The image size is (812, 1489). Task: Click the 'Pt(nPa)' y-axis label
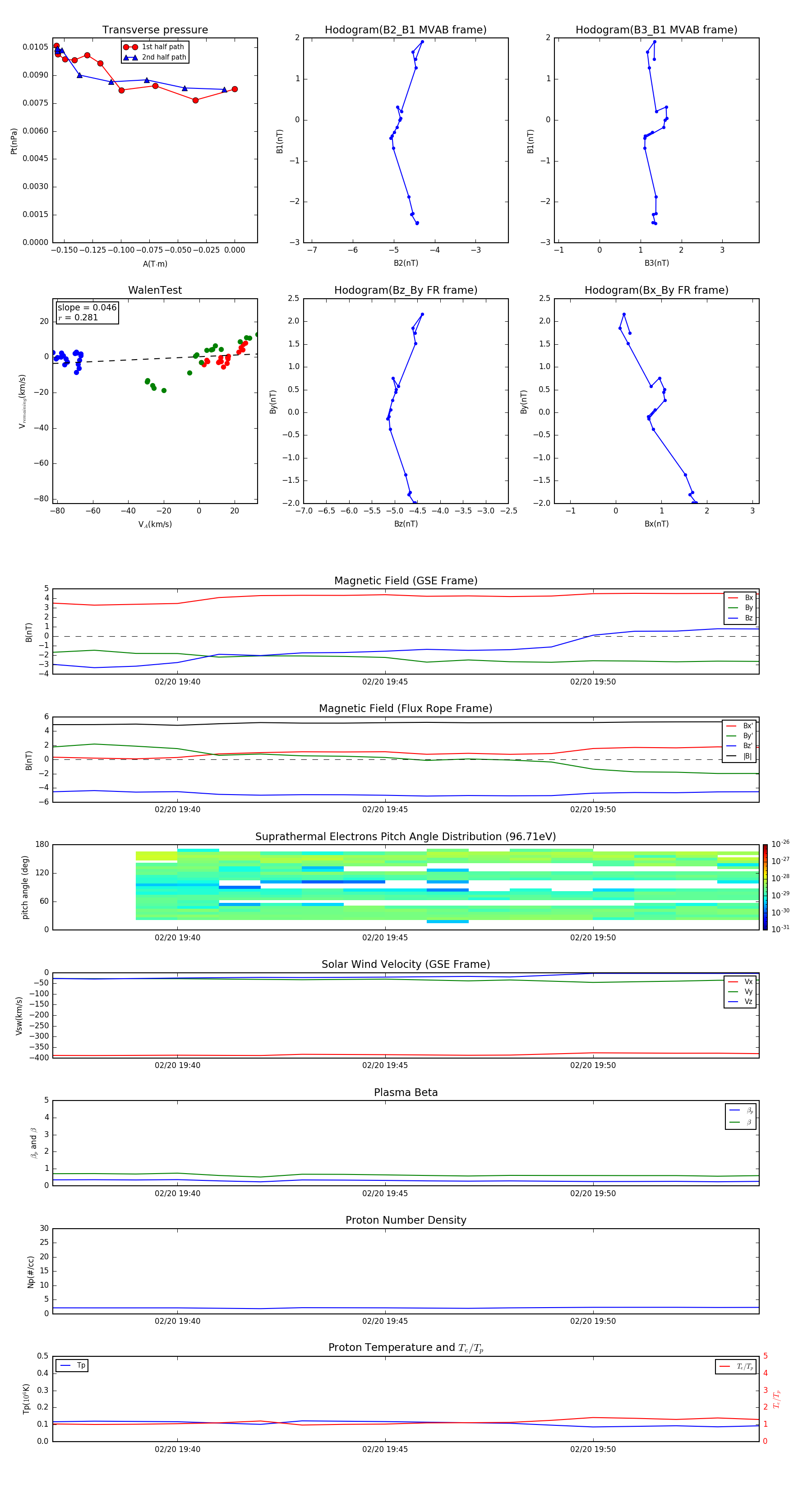click(14, 140)
